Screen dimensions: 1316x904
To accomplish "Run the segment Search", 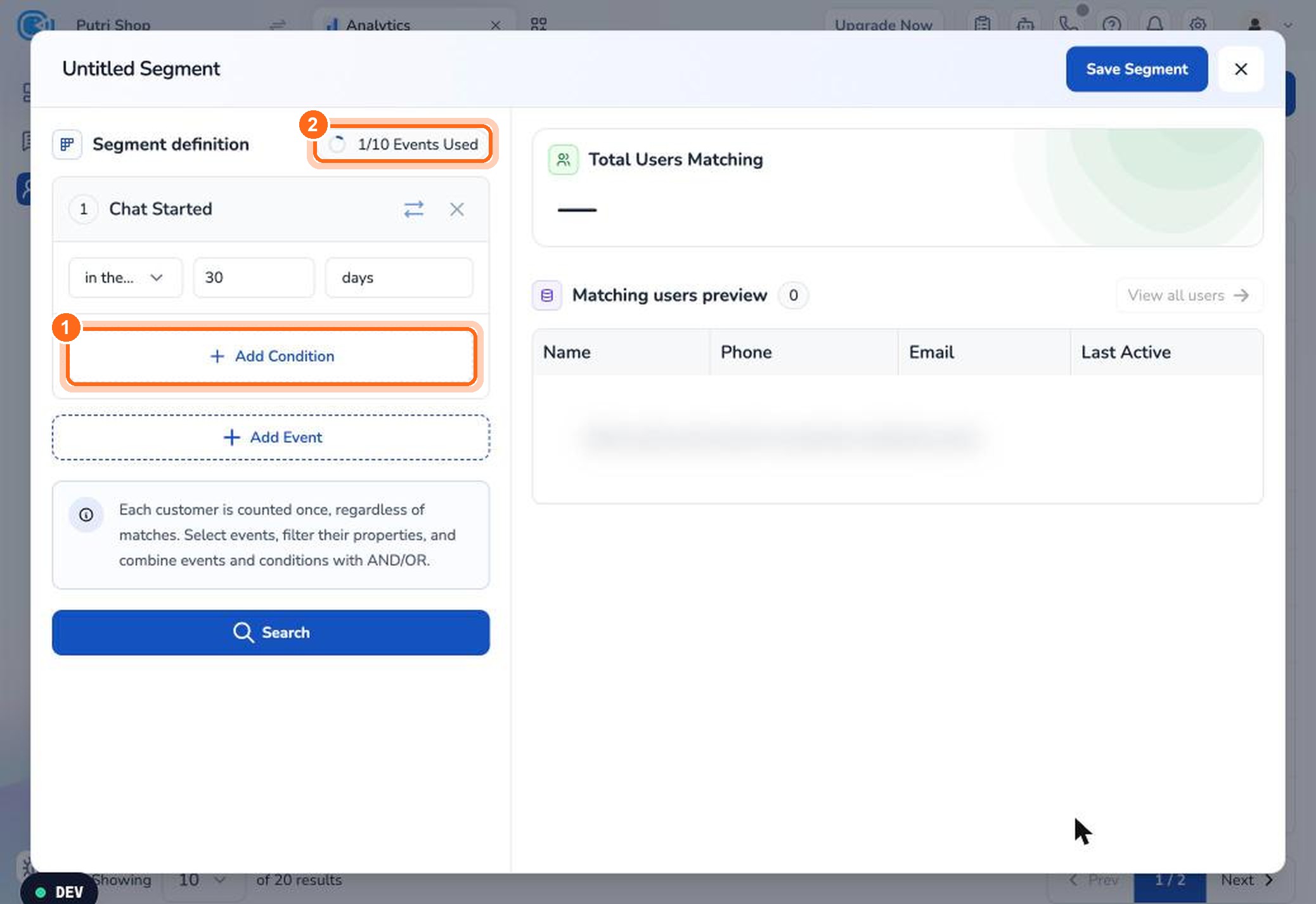I will coord(271,633).
